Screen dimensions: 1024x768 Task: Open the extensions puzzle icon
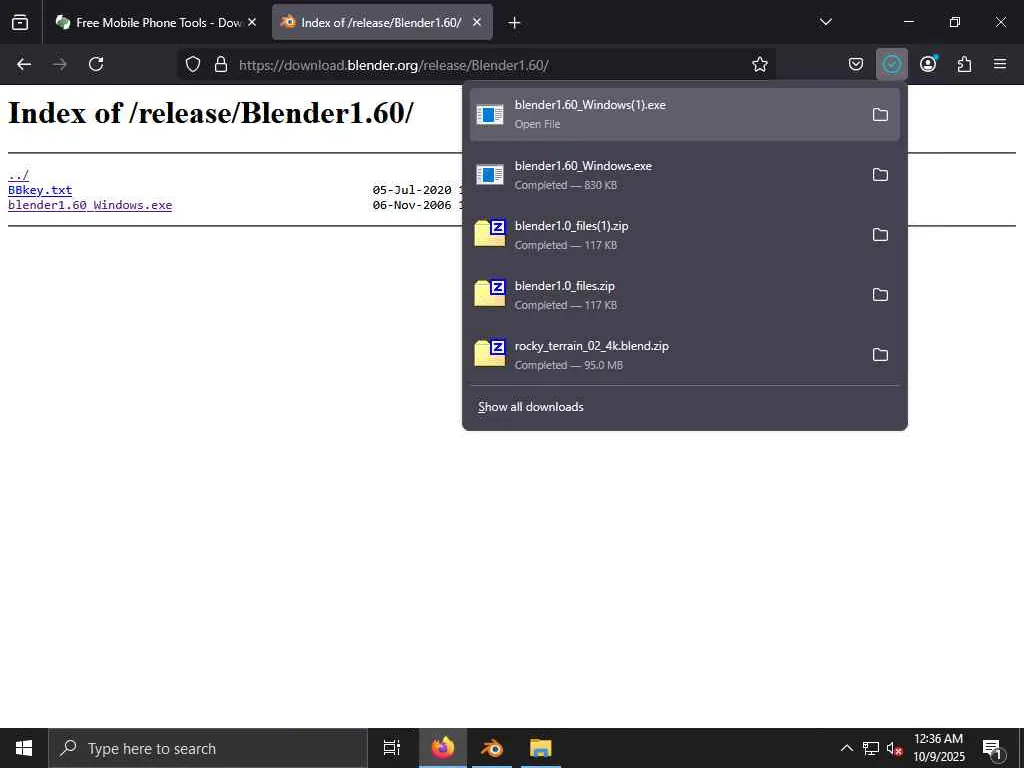pyautogui.click(x=964, y=64)
